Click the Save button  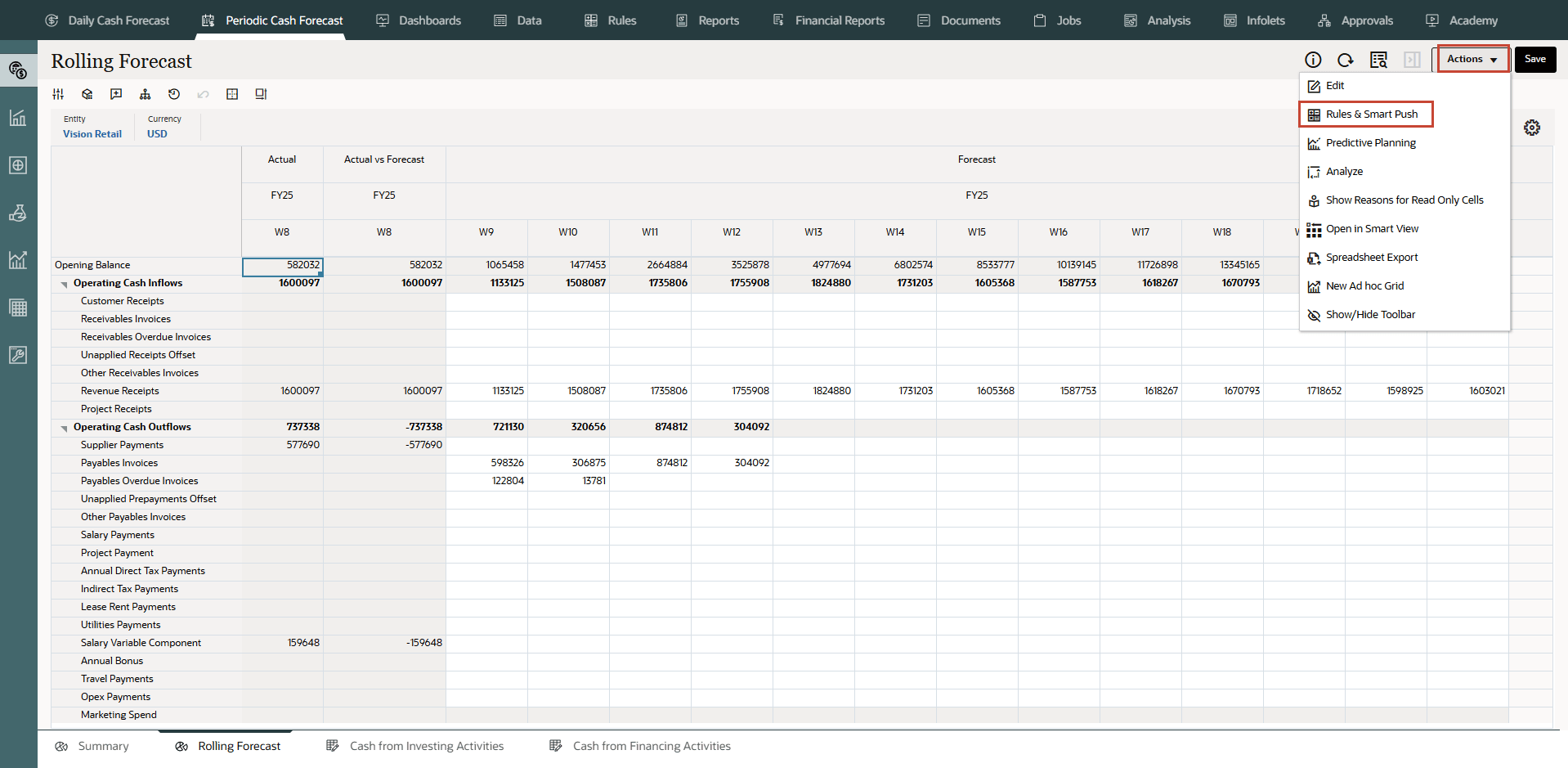click(1535, 59)
